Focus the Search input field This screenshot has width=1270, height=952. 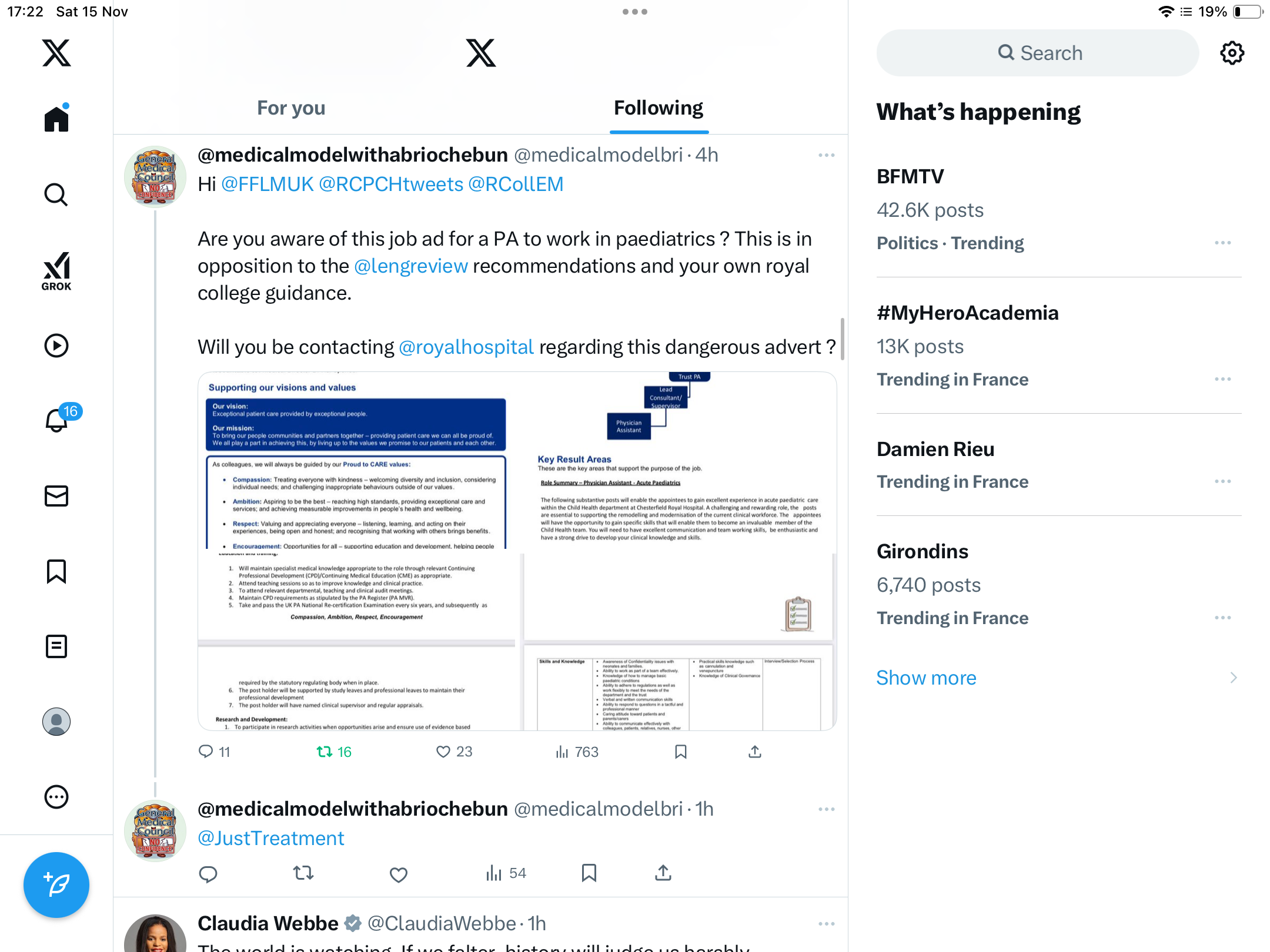click(1037, 53)
